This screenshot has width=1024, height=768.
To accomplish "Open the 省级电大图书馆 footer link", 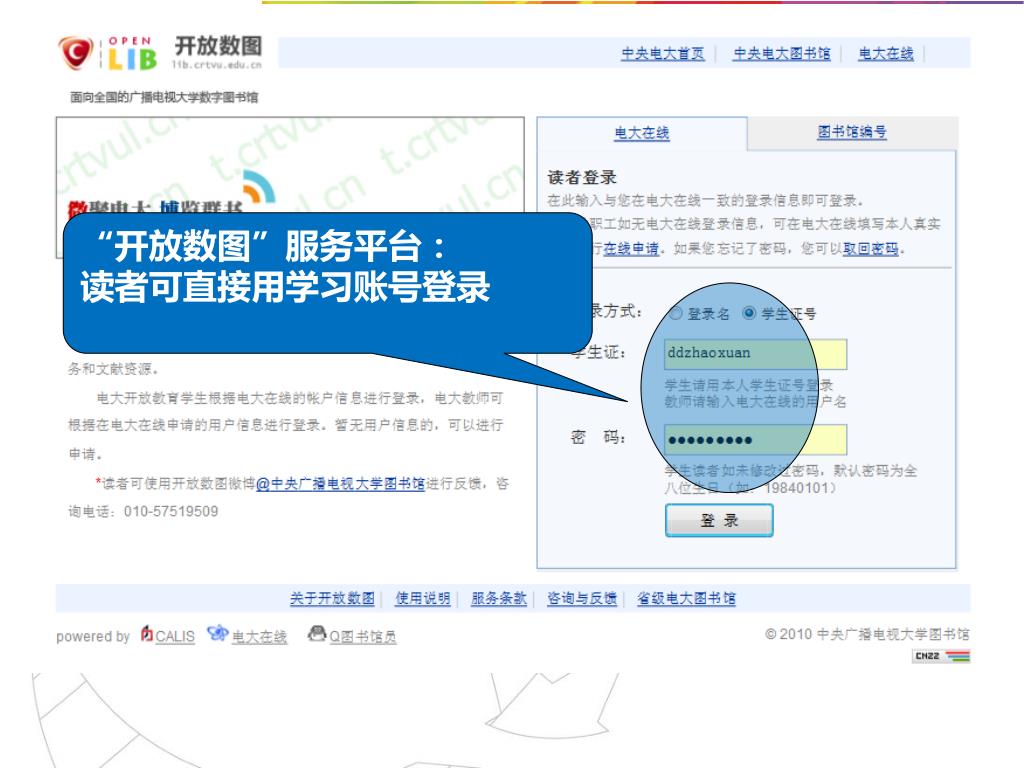I will point(686,598).
